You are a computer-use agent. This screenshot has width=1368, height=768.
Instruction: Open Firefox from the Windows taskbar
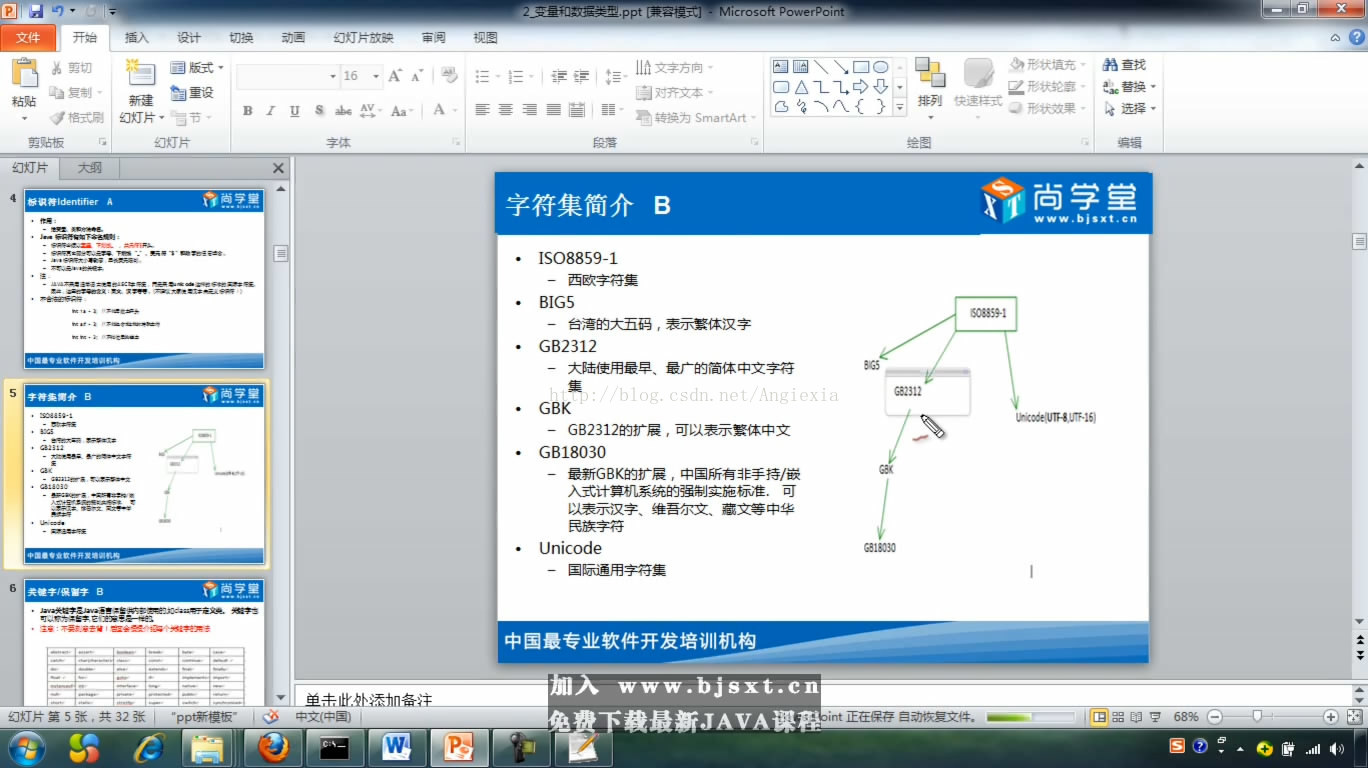[x=272, y=747]
